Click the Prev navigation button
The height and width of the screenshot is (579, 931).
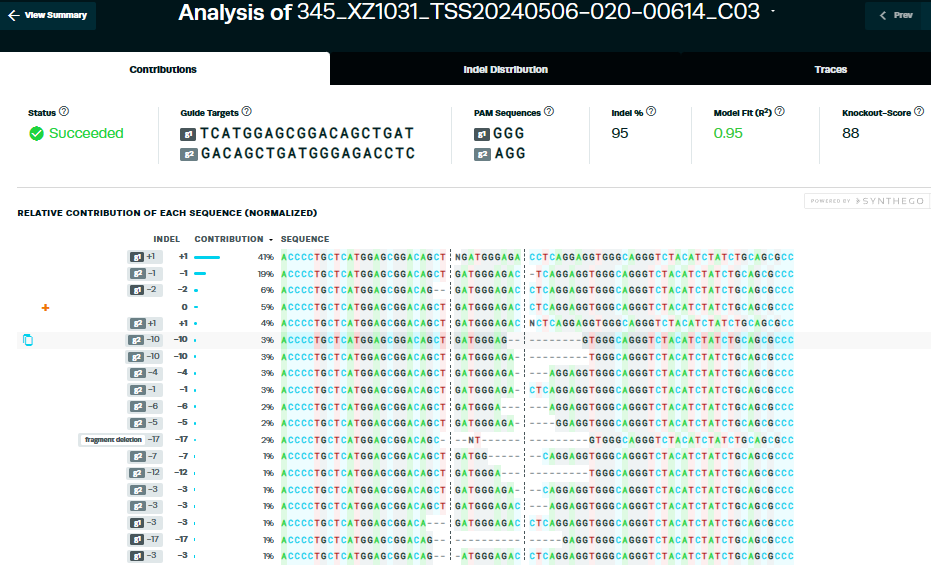point(895,15)
